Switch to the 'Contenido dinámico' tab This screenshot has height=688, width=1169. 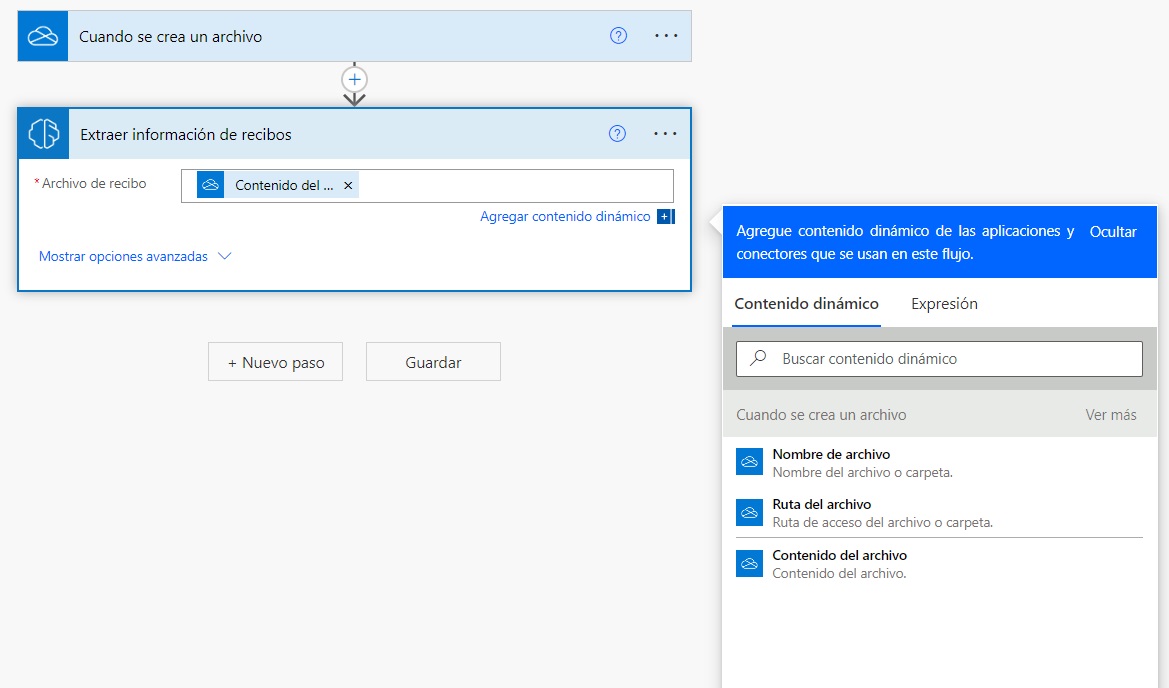[x=806, y=304]
